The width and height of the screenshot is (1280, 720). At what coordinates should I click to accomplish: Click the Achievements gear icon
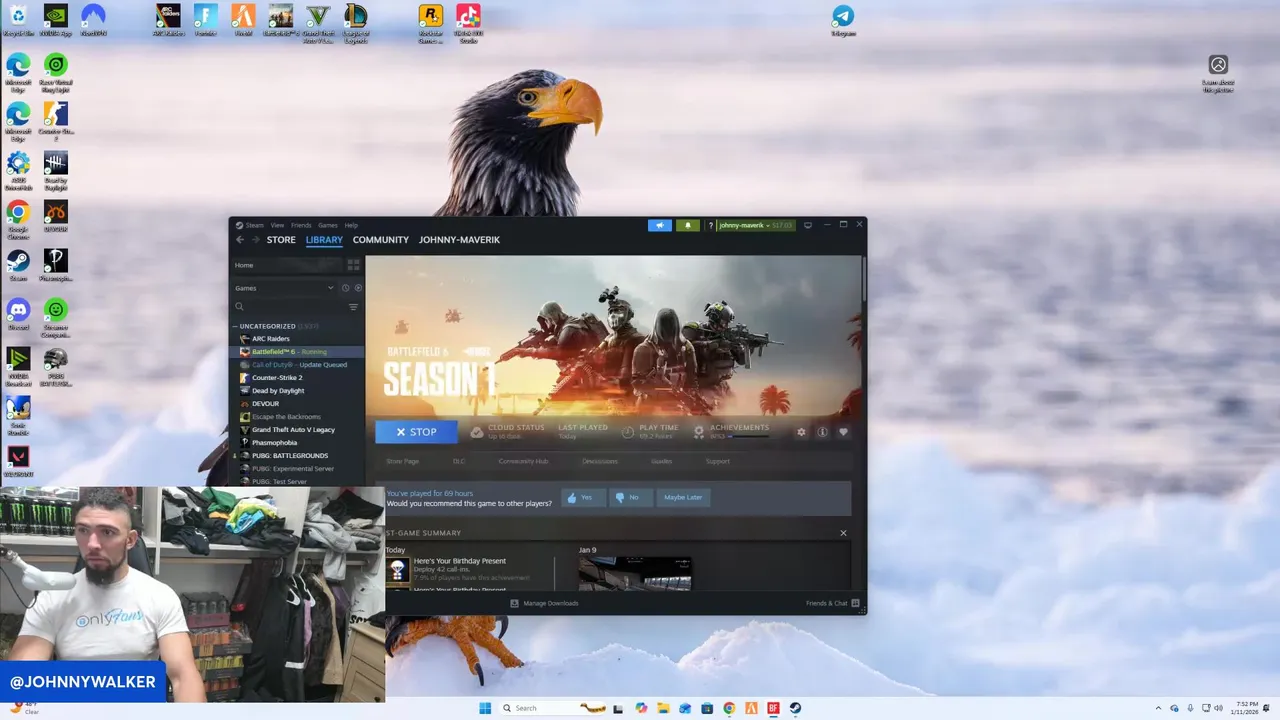click(x=699, y=432)
